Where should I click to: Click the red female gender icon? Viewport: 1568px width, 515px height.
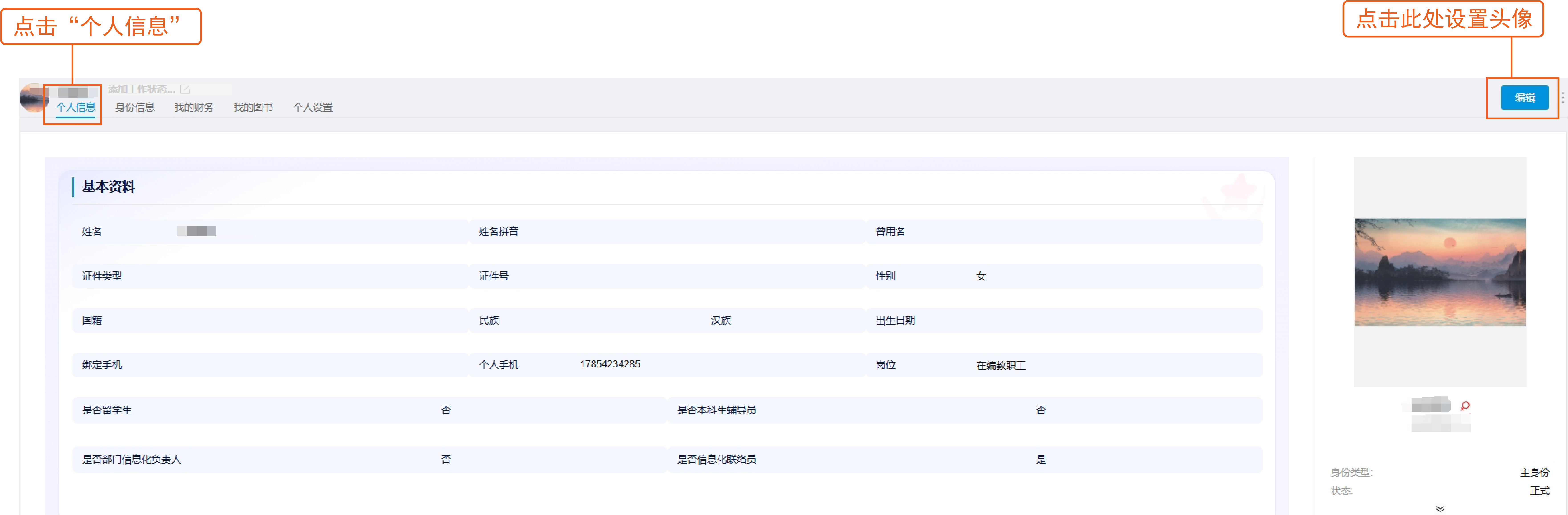pos(1465,406)
